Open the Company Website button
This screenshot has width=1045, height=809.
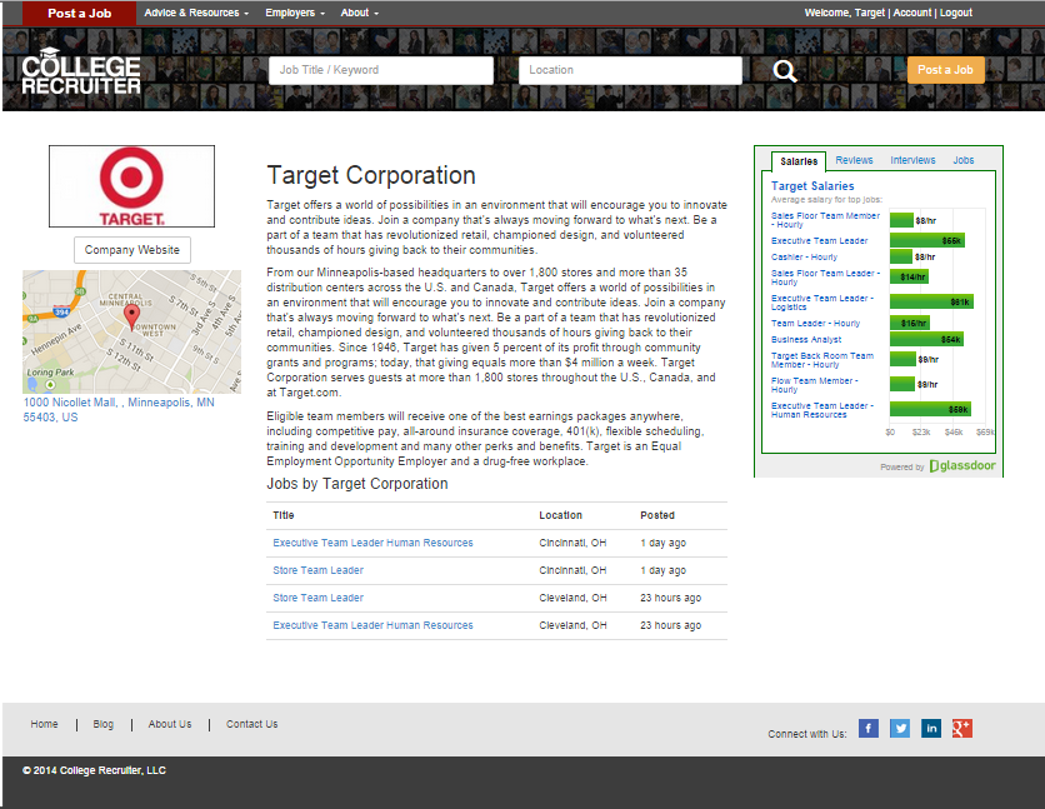[132, 250]
